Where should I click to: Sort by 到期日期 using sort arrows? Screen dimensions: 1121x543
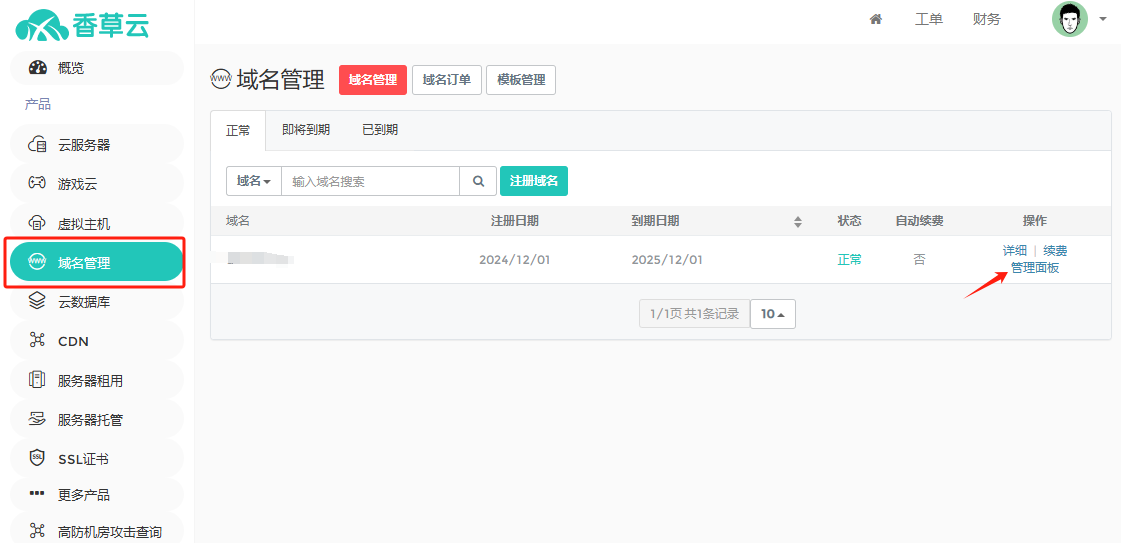click(798, 222)
